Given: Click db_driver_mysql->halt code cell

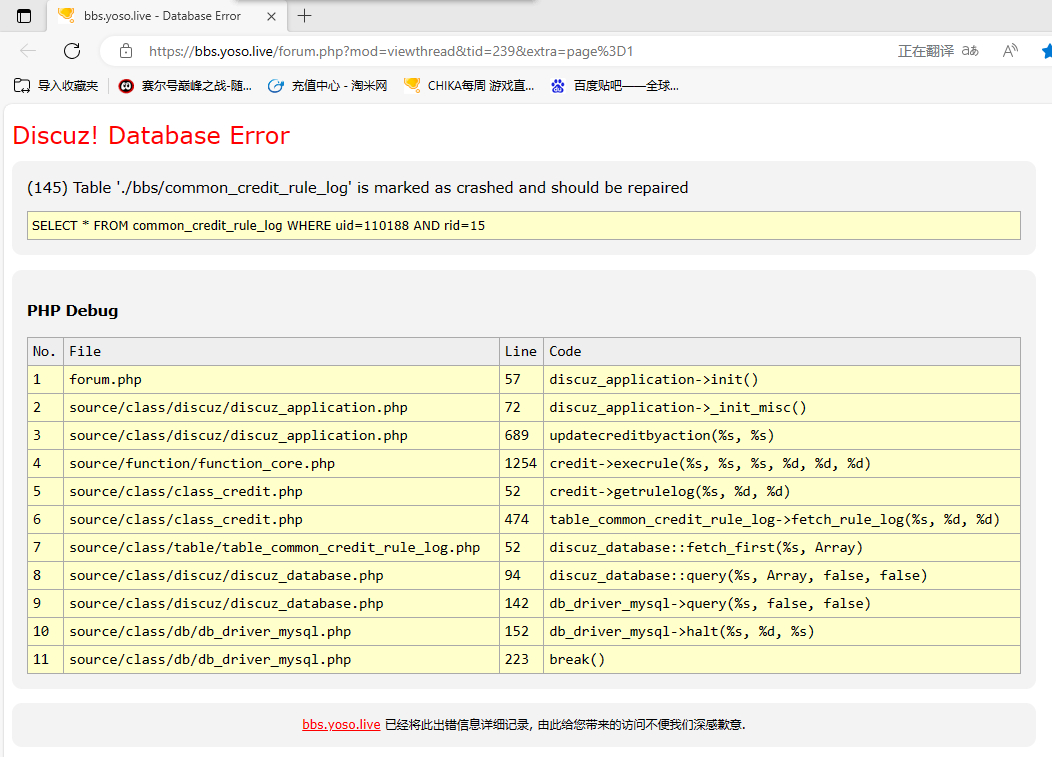Looking at the screenshot, I should pos(782,632).
